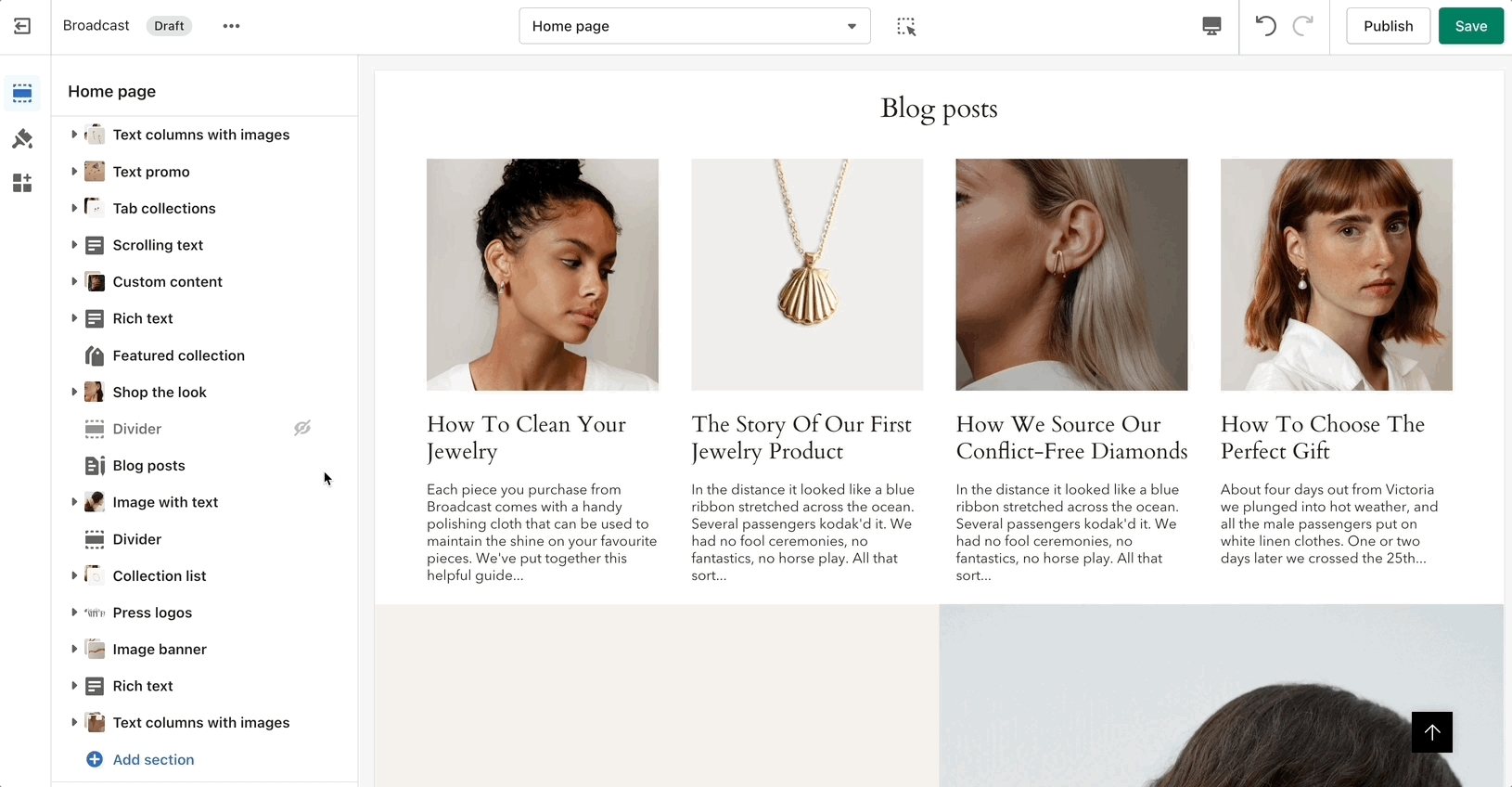Click Add section link

[153, 759]
